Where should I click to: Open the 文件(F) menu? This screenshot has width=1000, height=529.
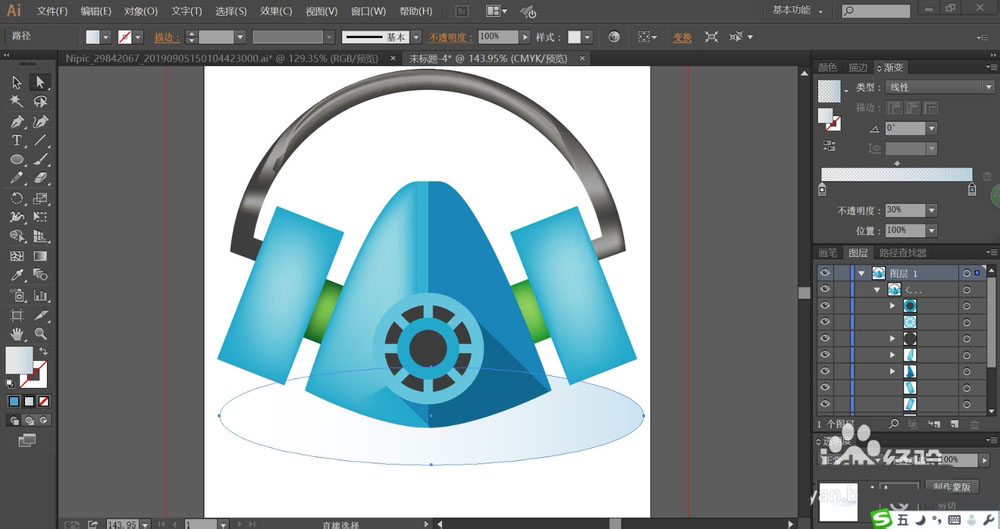click(x=52, y=11)
